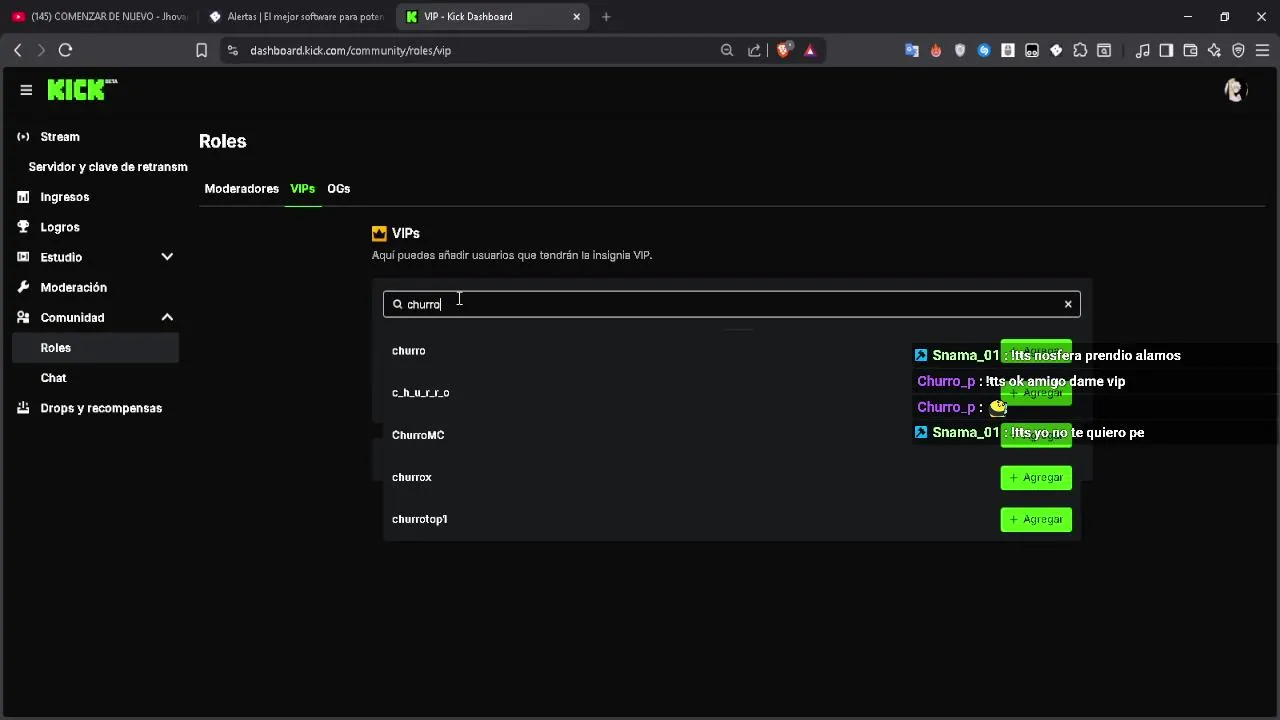The height and width of the screenshot is (720, 1280).
Task: Switch to the Alertas browser tab
Action: pyautogui.click(x=297, y=16)
